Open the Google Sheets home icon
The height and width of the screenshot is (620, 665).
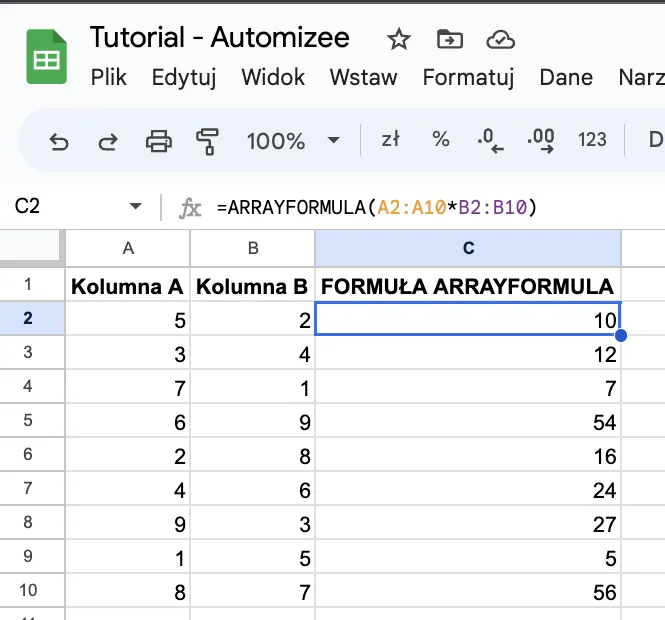coord(47,57)
